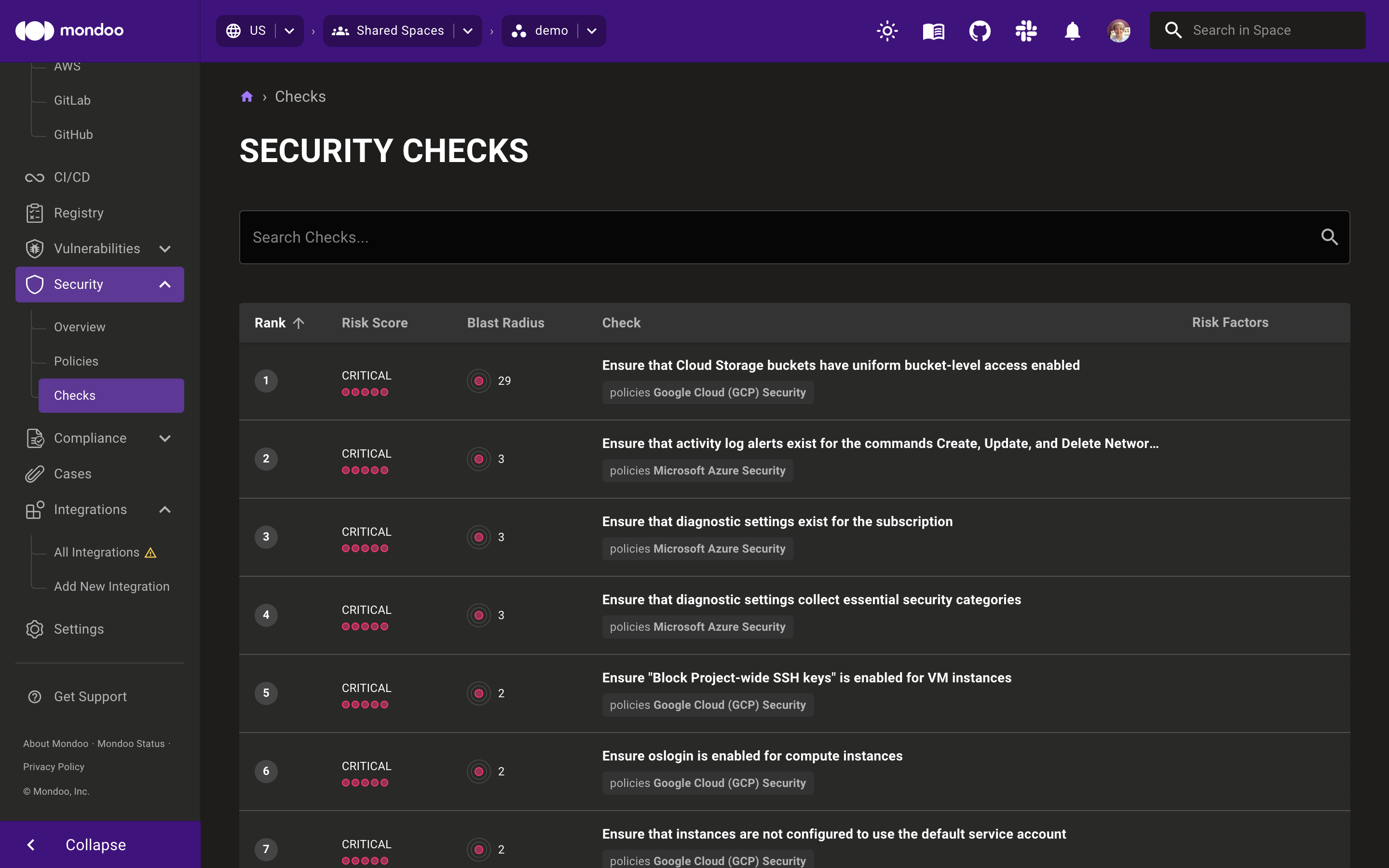This screenshot has width=1389, height=868.
Task: Click the Get Support question icon
Action: click(x=34, y=696)
